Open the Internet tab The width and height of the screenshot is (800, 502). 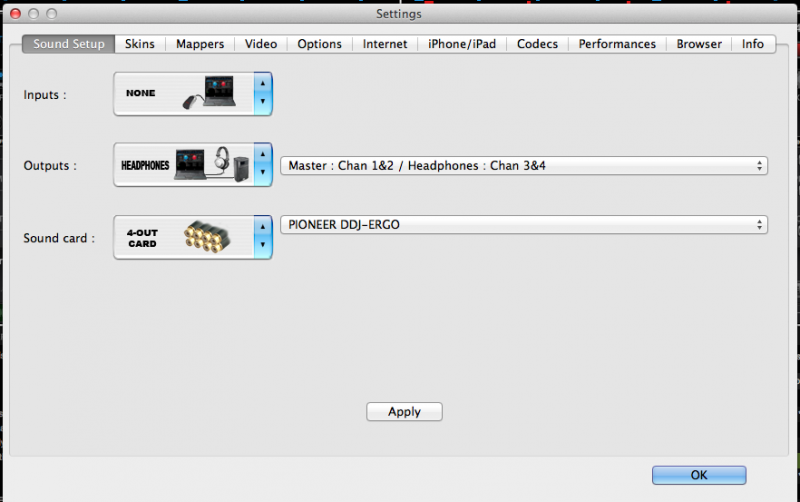tap(385, 44)
